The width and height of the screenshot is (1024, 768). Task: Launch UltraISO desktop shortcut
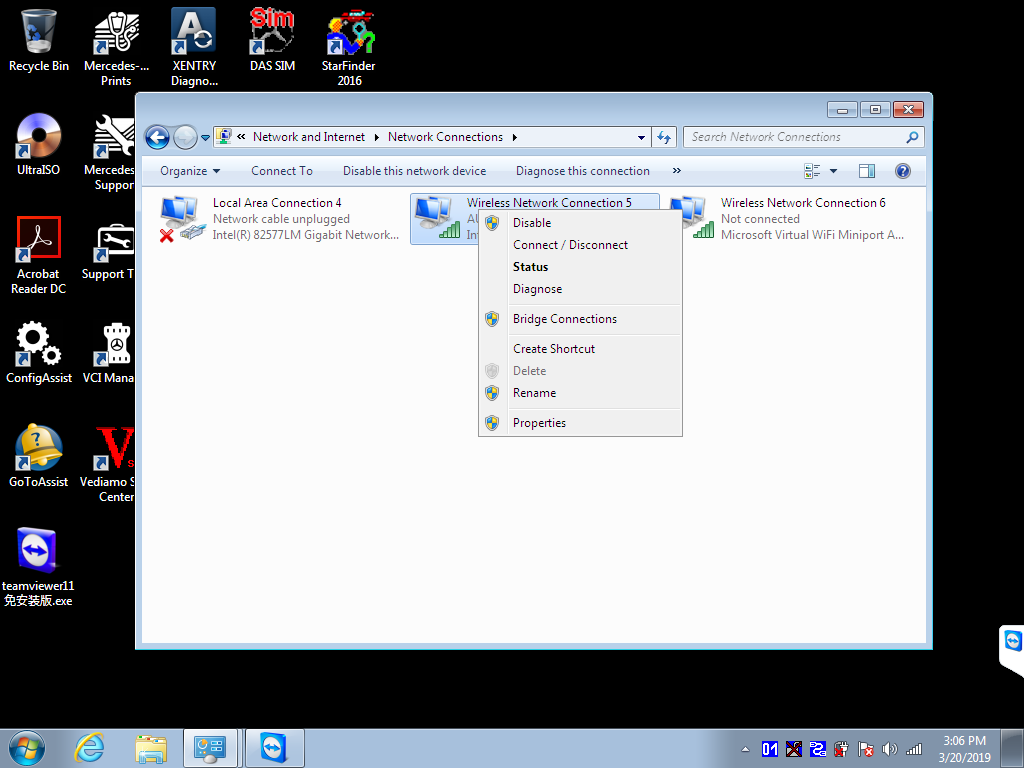click(x=39, y=144)
